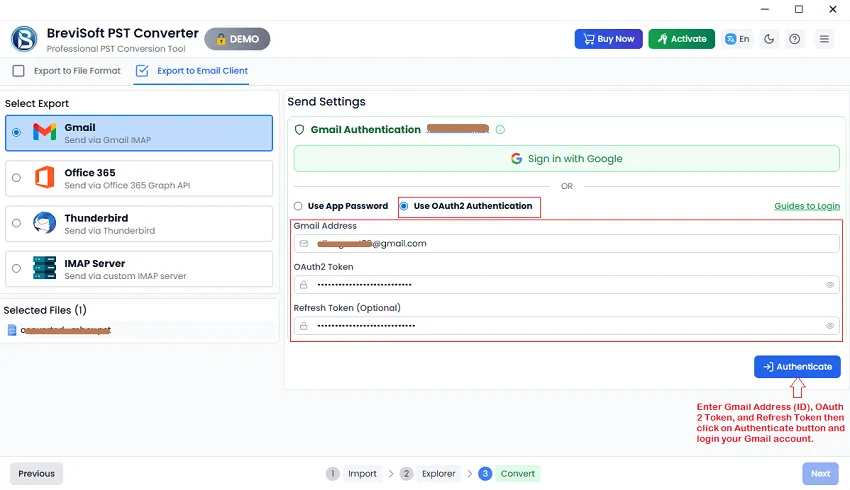Click the DEMO lock badge
The image size is (850, 490).
(x=237, y=39)
